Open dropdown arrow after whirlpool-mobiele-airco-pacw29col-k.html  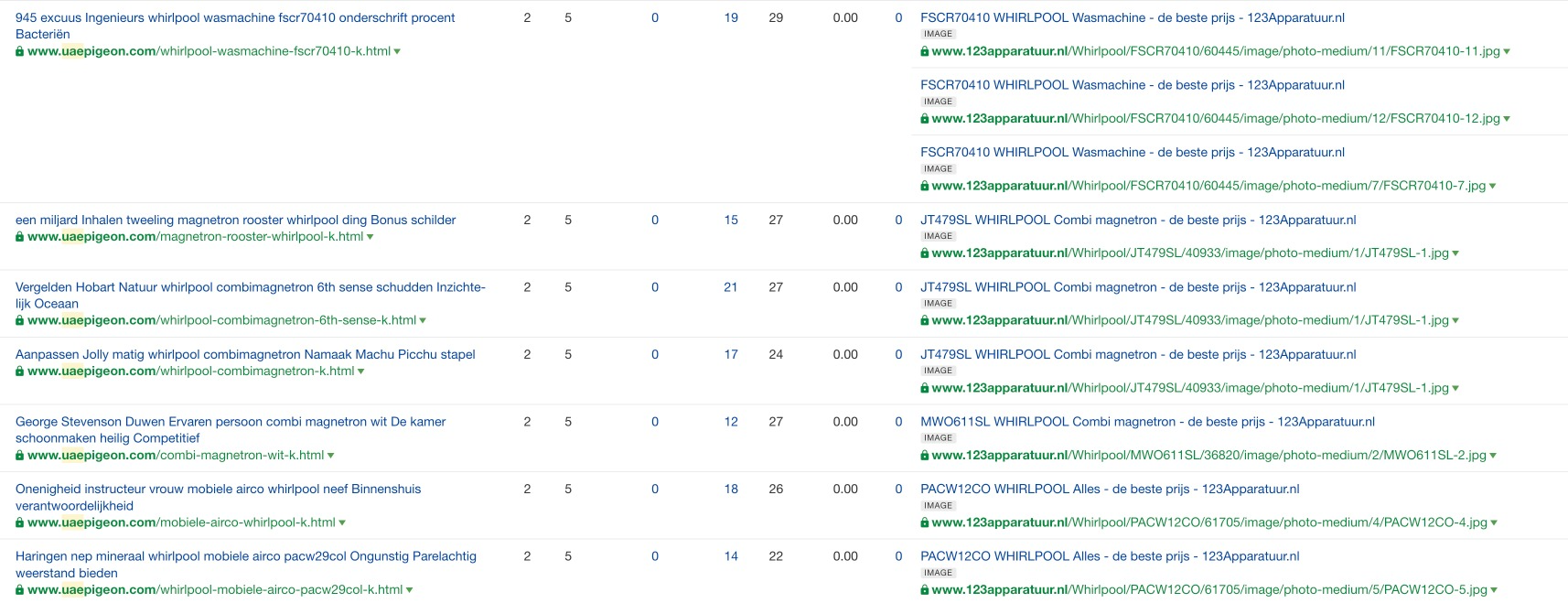click(409, 590)
